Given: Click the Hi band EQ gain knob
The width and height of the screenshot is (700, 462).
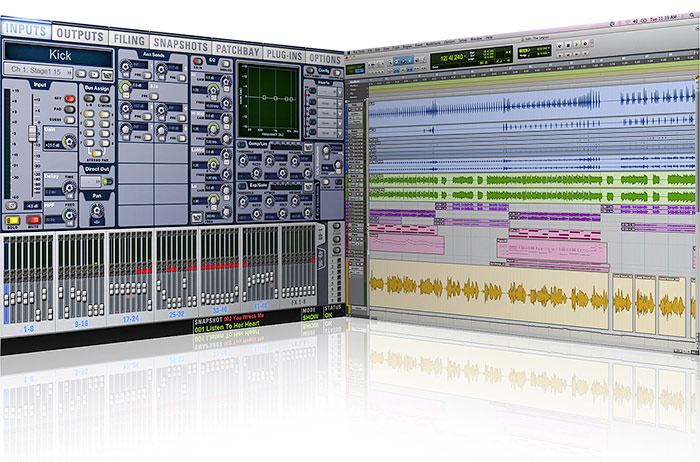Looking at the screenshot, I should coord(226,81).
